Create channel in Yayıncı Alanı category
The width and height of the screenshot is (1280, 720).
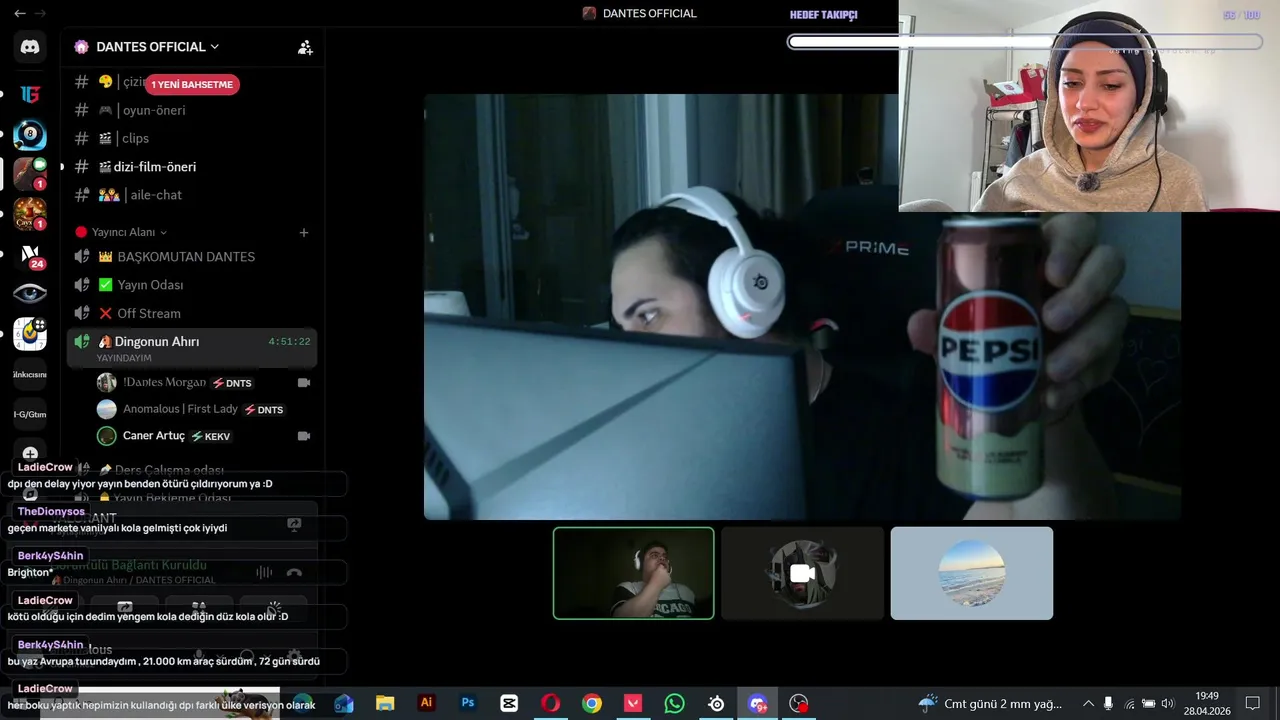coord(304,232)
